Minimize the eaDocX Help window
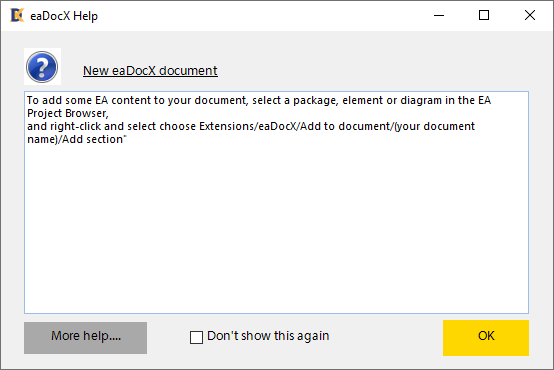Image resolution: width=554 pixels, height=370 pixels. pos(439,15)
